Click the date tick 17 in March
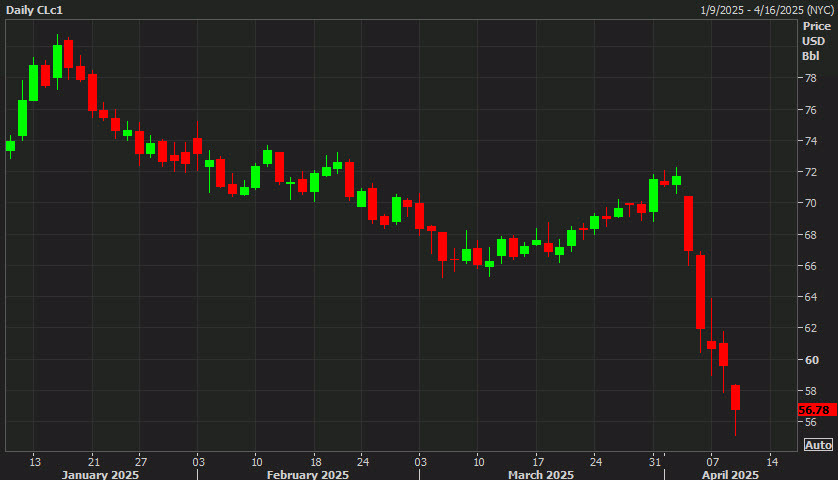The width and height of the screenshot is (838, 480). [538, 462]
